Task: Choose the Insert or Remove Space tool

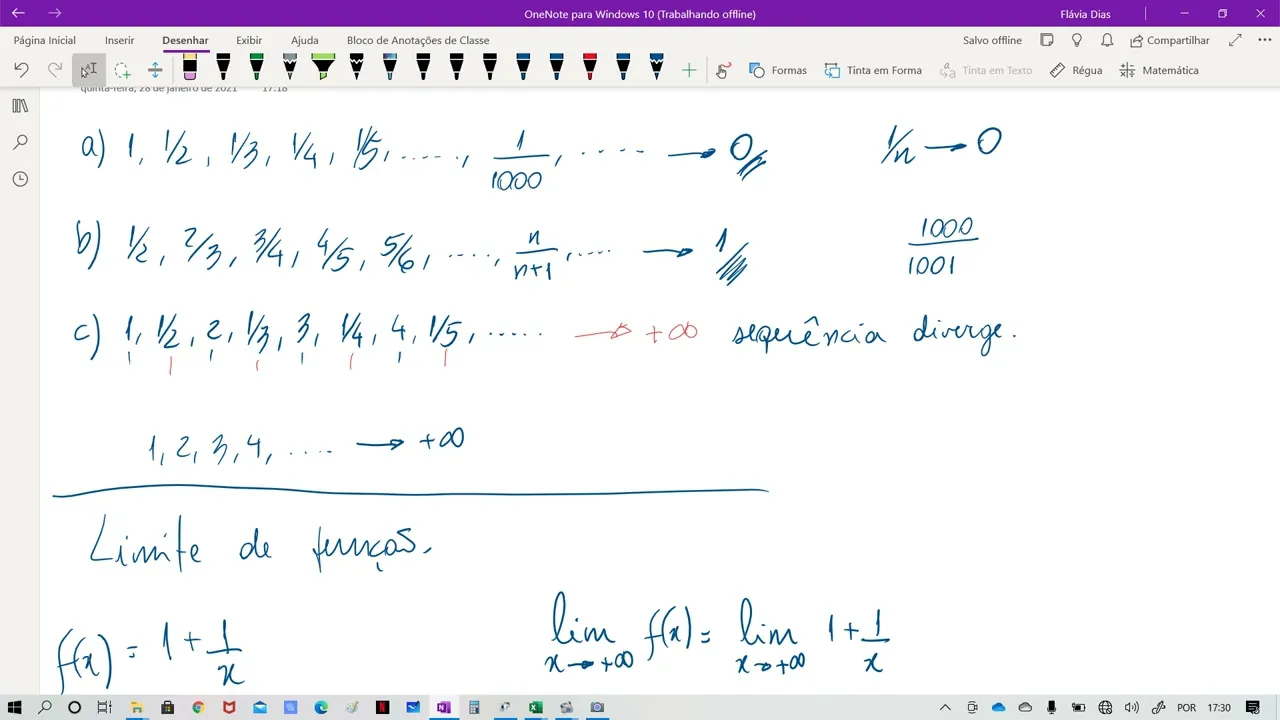Action: pyautogui.click(x=155, y=70)
